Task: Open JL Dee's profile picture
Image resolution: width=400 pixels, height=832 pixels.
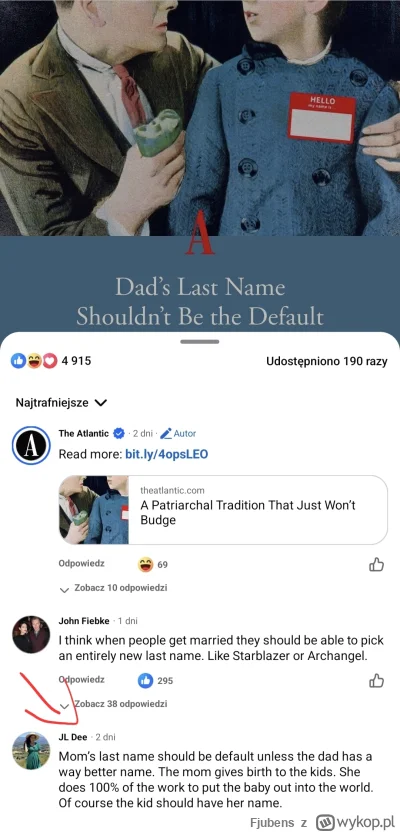Action: (x=31, y=750)
